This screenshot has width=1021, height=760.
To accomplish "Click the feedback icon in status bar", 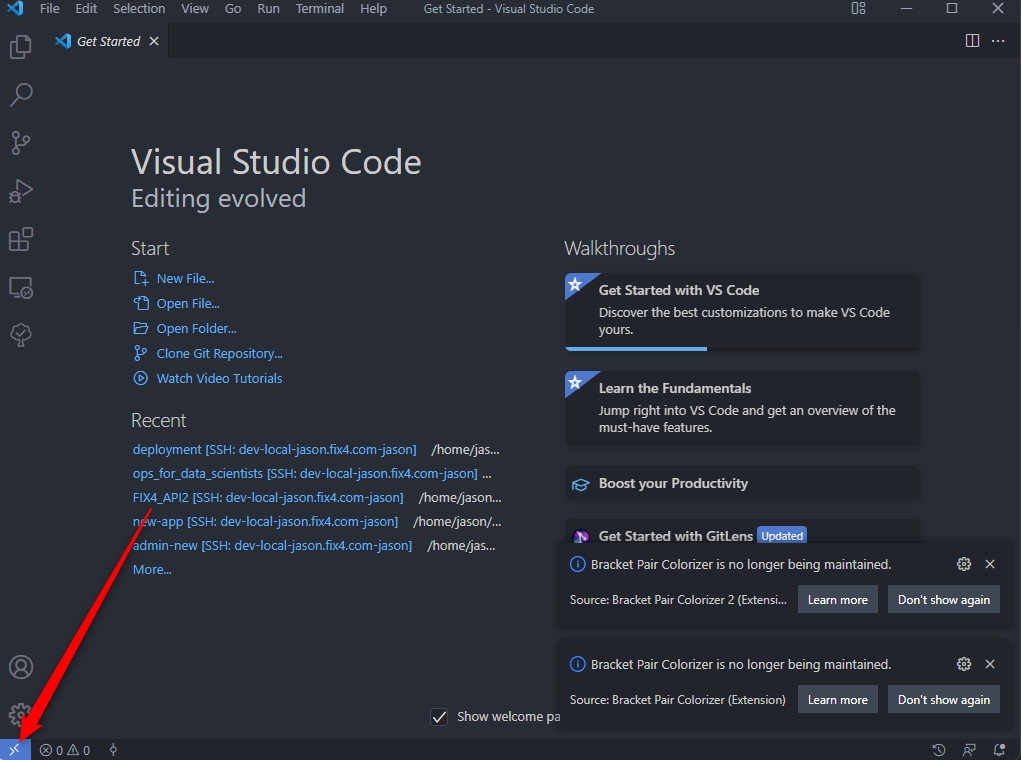I will coord(970,750).
